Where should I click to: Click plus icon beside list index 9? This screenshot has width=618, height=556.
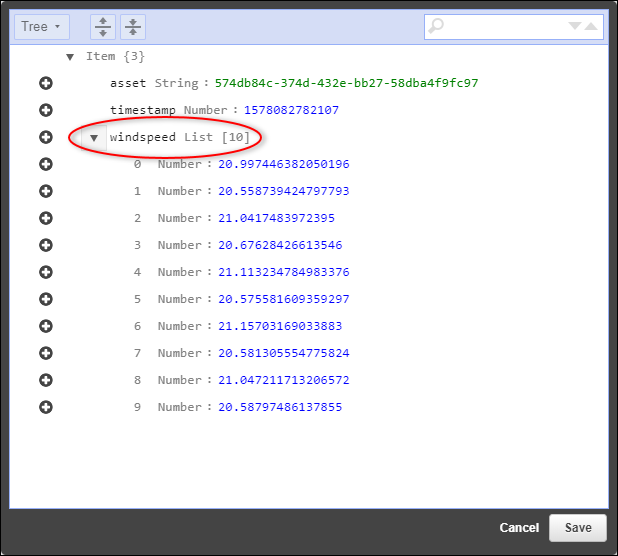click(x=46, y=407)
